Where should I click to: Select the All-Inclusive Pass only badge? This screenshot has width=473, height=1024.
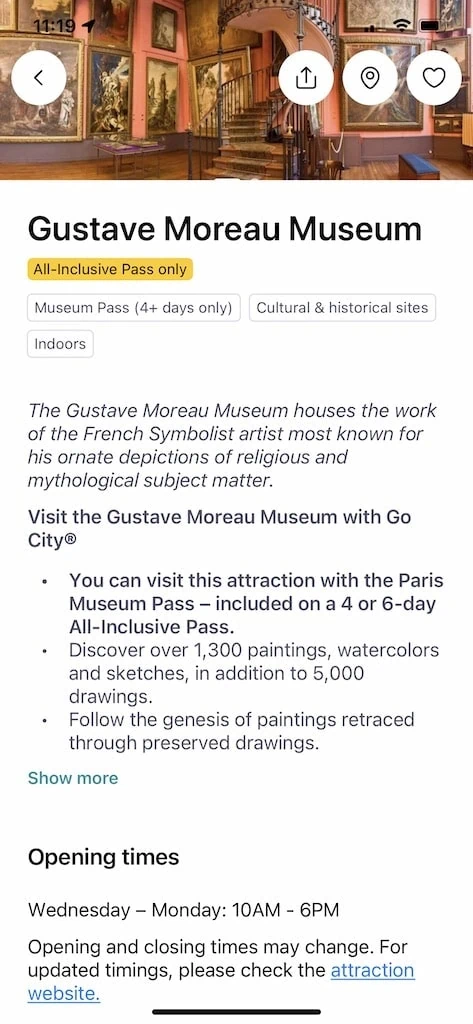pos(110,269)
